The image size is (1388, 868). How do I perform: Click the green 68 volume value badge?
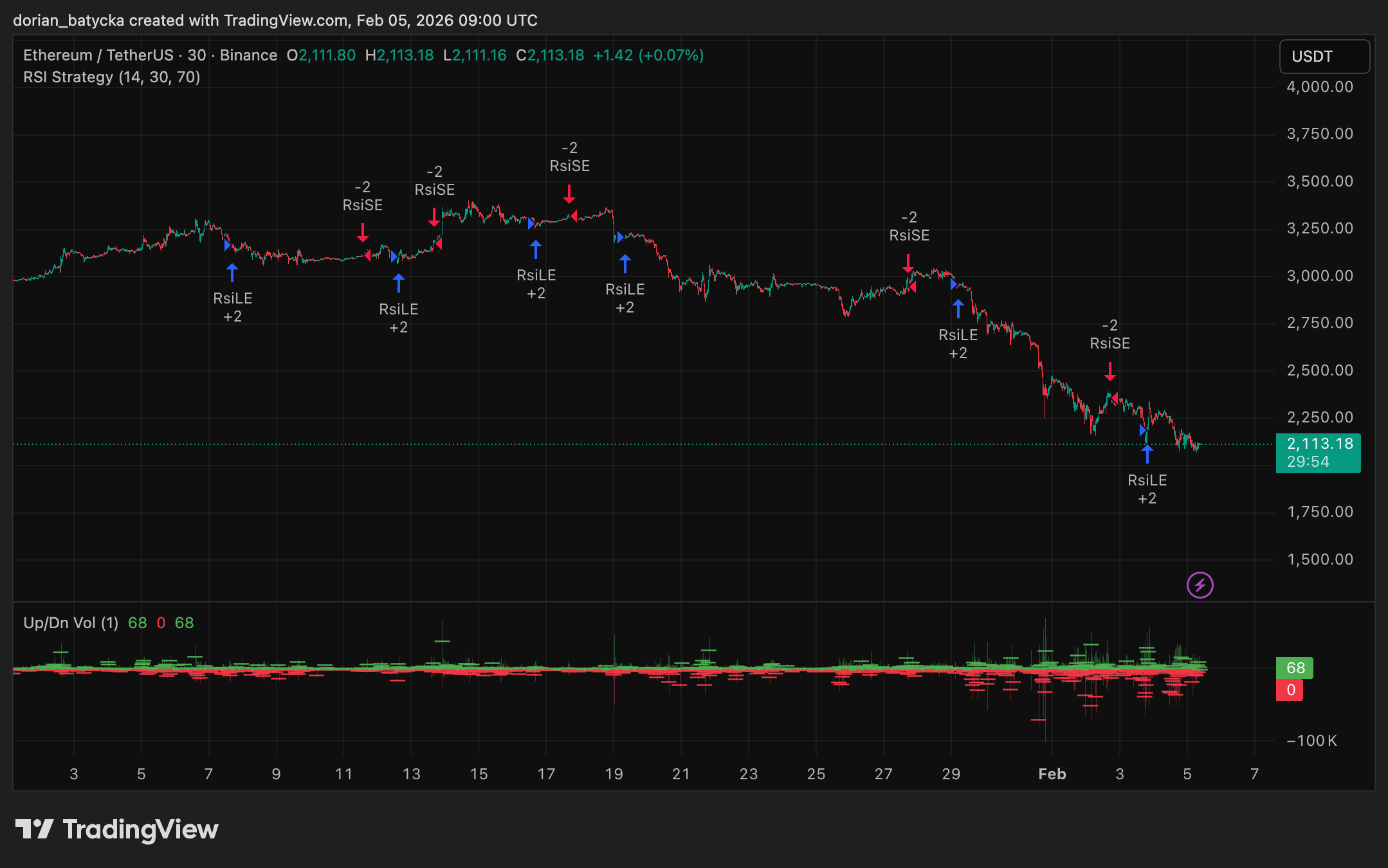click(x=1294, y=667)
